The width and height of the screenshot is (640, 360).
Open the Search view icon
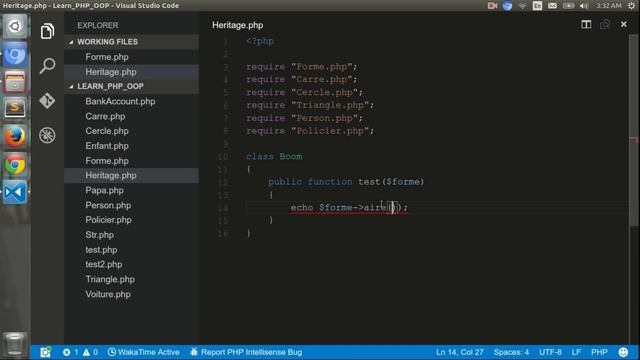[x=47, y=65]
